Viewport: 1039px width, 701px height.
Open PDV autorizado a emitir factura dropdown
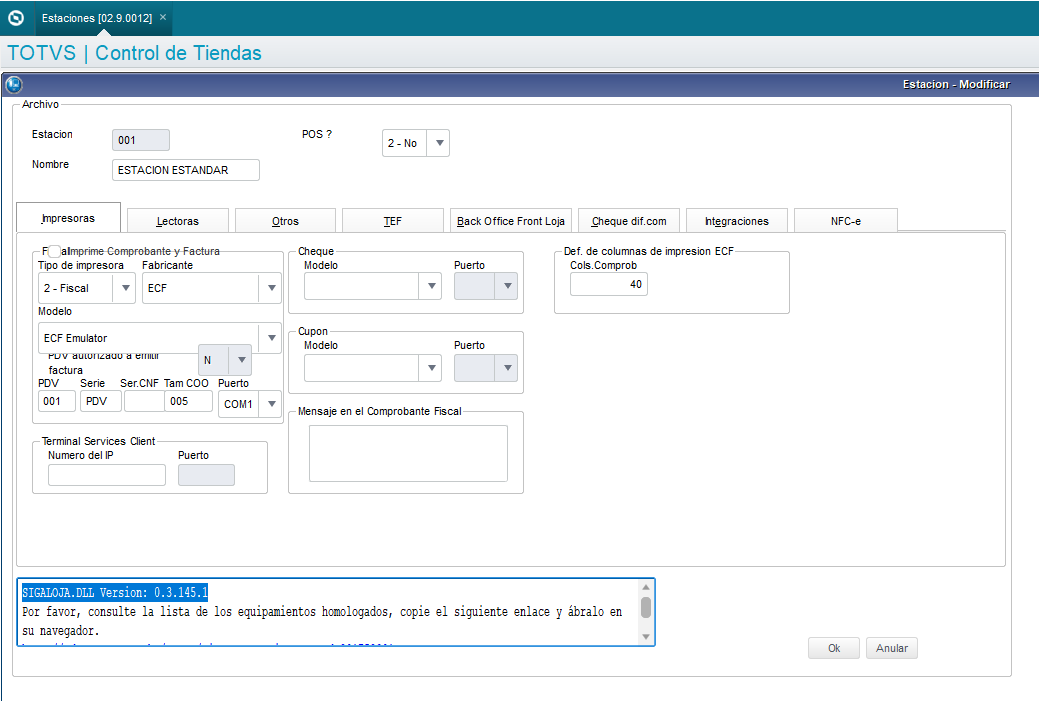241,360
